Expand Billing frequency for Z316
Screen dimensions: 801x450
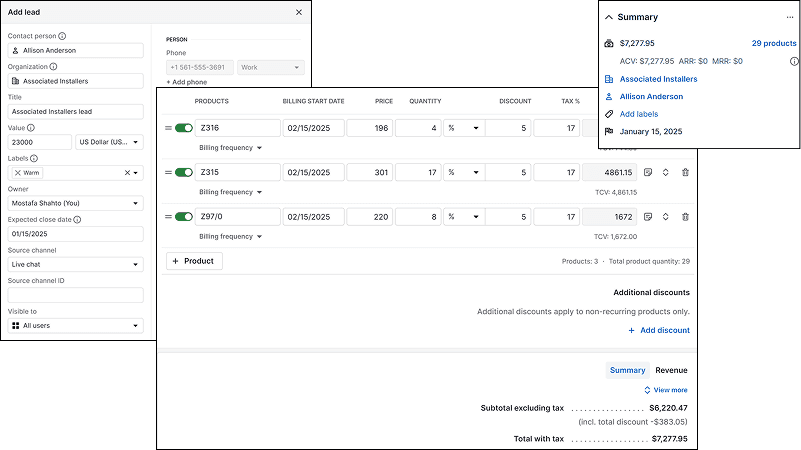click(x=230, y=148)
